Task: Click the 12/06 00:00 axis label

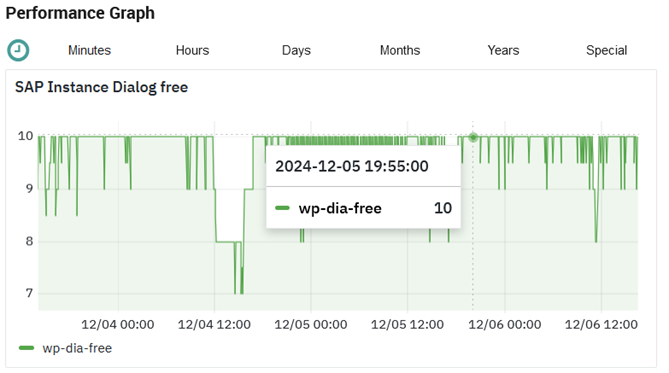Action: tap(505, 325)
